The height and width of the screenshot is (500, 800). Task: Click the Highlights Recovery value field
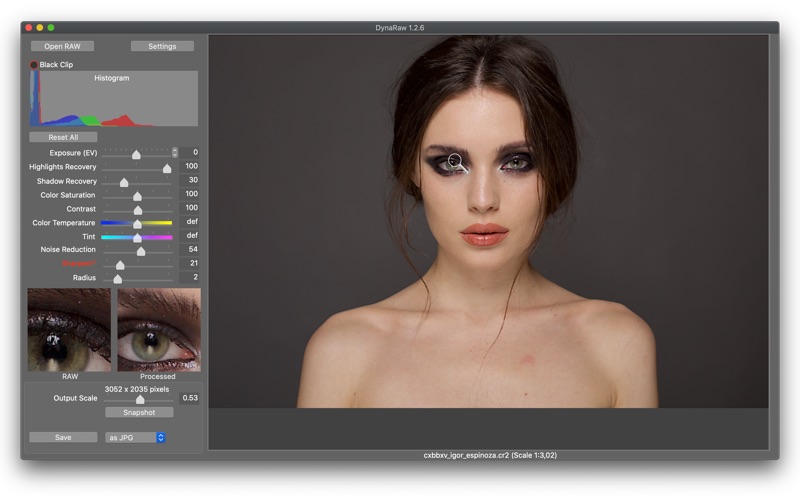pos(190,166)
